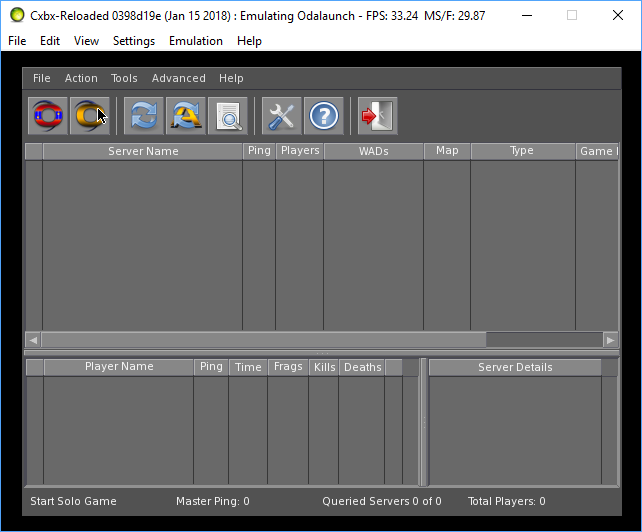642x532 pixels.
Task: Click the Queried Servers 0 of 0 text
Action: point(382,501)
